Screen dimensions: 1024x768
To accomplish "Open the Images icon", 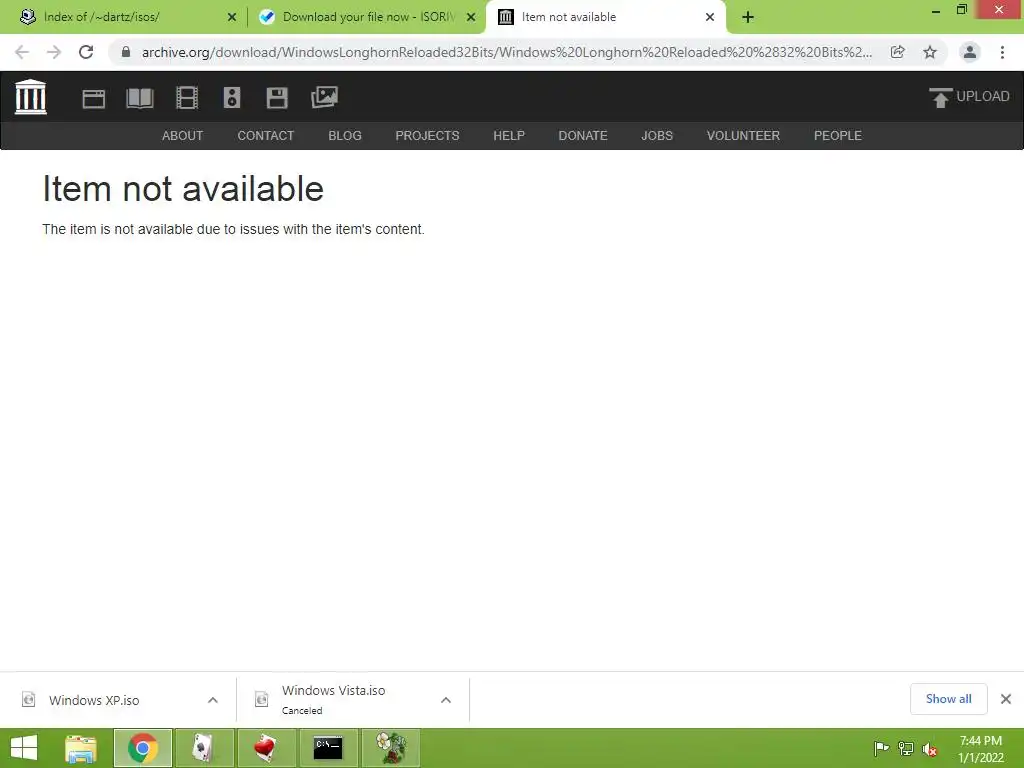I will [x=324, y=97].
